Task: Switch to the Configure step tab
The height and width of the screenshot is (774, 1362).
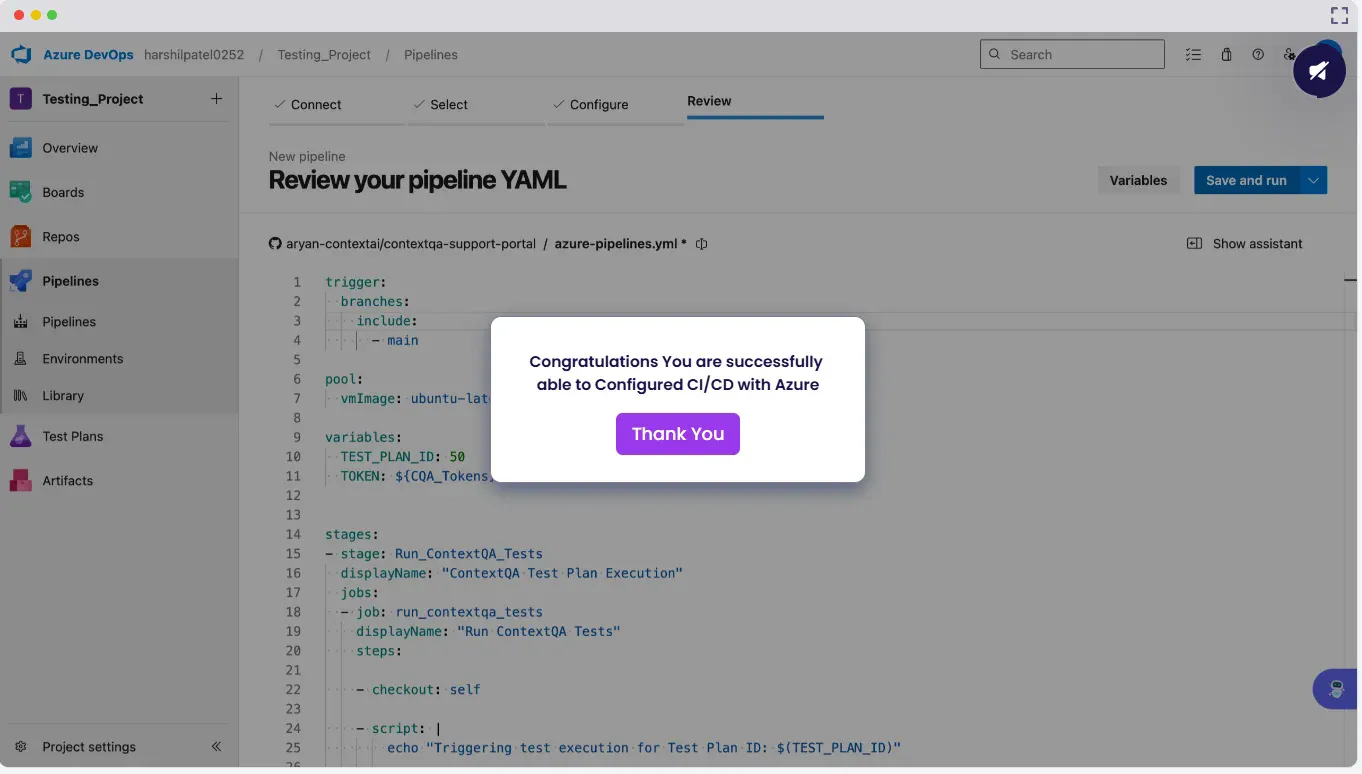Action: coord(598,105)
